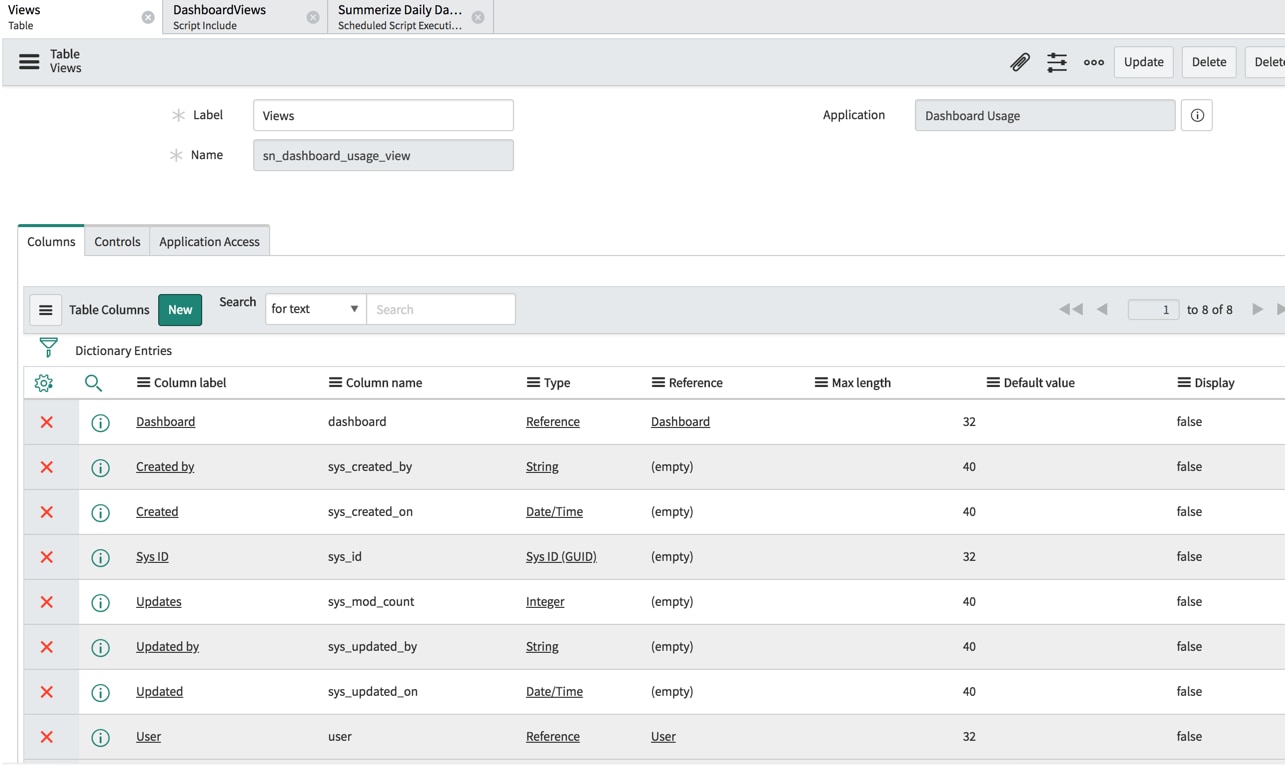Screen dimensions: 1285x765
Task: Open the more options ellipsis menu
Action: coord(1093,62)
